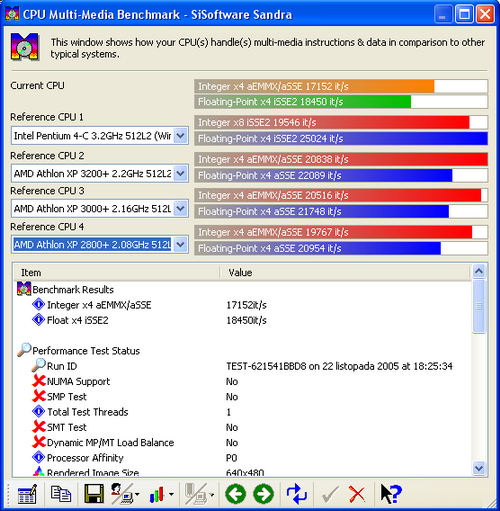Screen dimensions: 500x511
Task: Click red X icon beside Dynamic MP/MT Load Balance
Action: pyautogui.click(x=39, y=442)
